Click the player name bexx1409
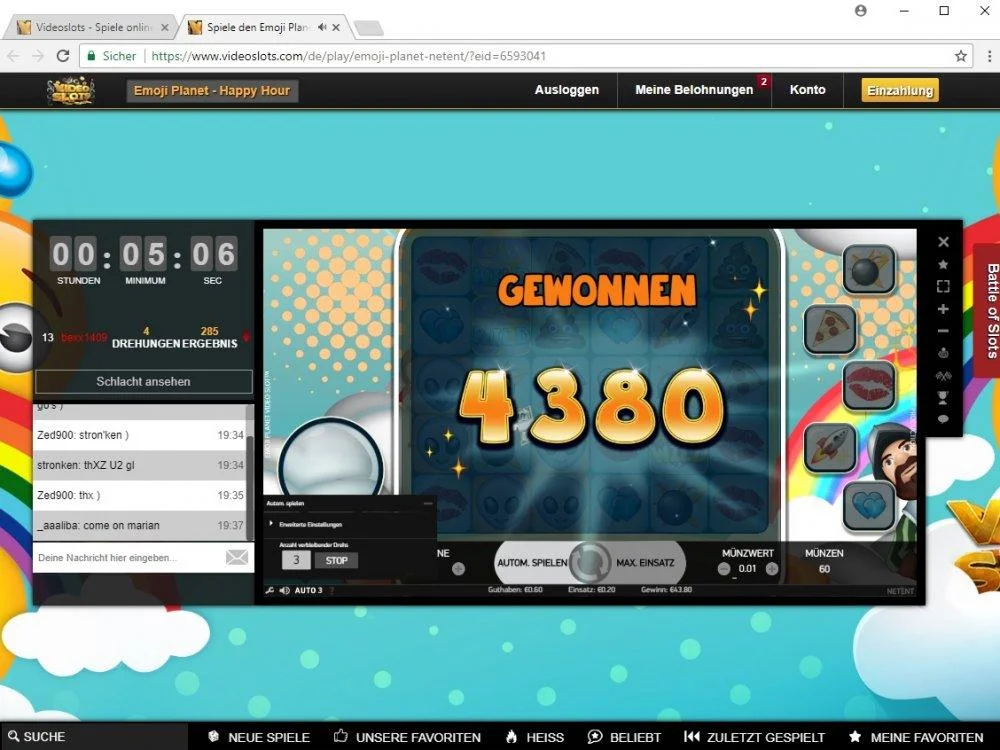The height and width of the screenshot is (750, 1000). [x=84, y=337]
